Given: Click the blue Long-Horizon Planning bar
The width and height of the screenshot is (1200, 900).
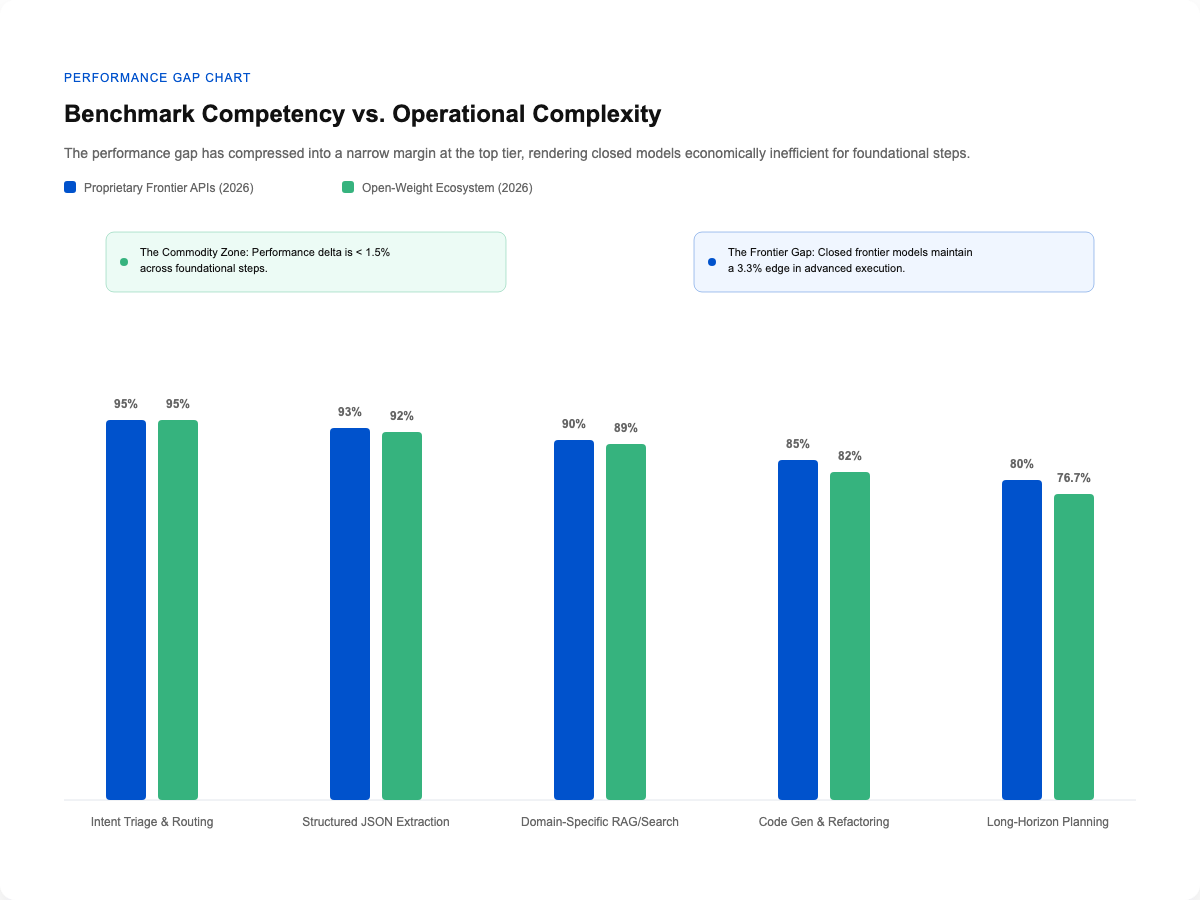Looking at the screenshot, I should [x=1022, y=640].
